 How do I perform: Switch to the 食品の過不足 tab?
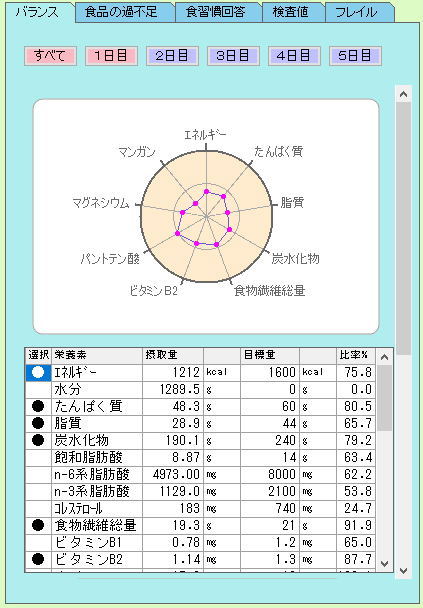(x=125, y=12)
